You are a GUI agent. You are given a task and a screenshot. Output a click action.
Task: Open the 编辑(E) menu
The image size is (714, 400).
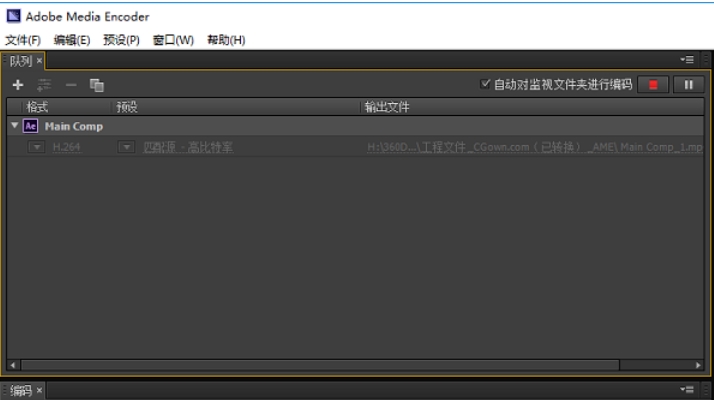click(x=71, y=40)
